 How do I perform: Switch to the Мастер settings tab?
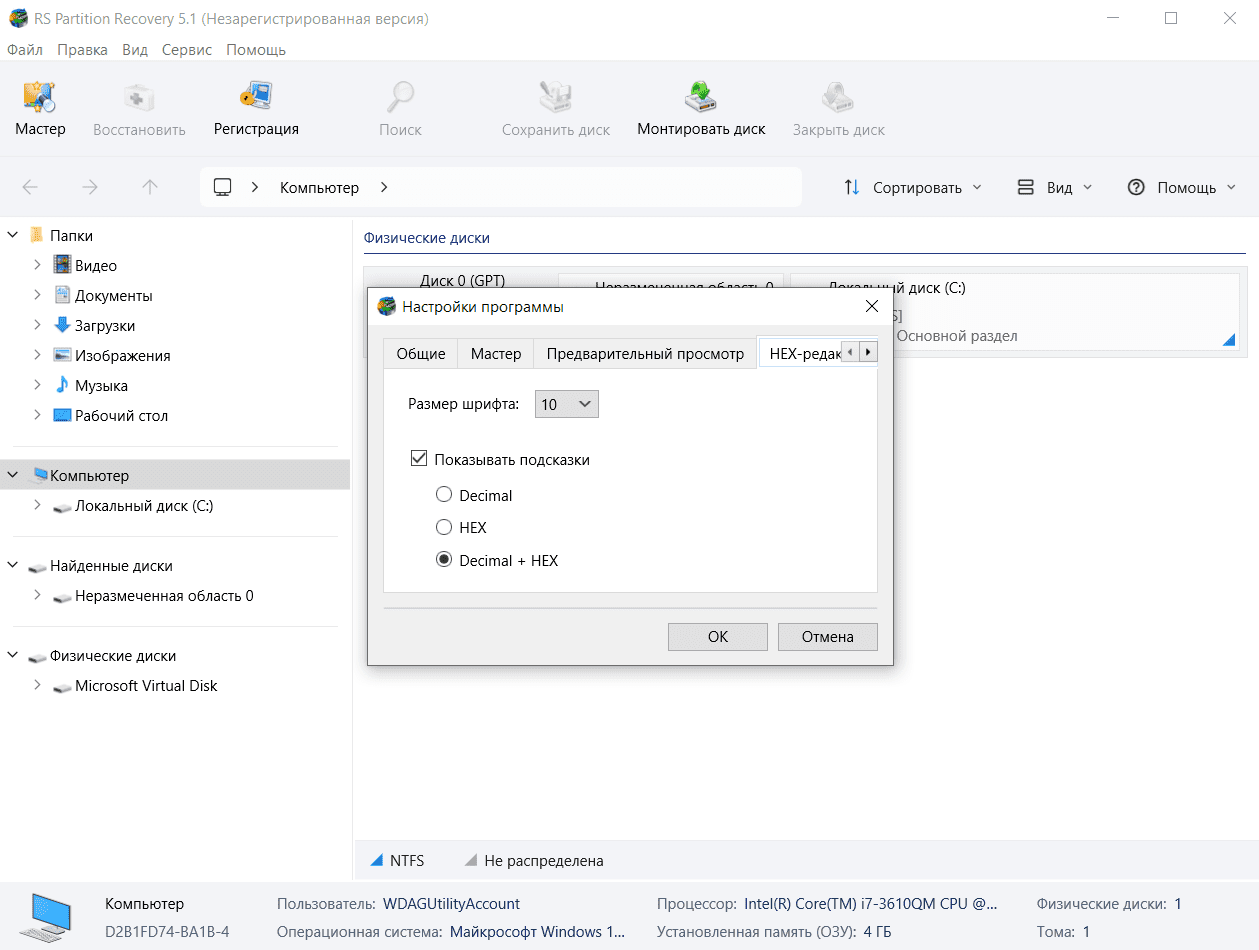[496, 354]
